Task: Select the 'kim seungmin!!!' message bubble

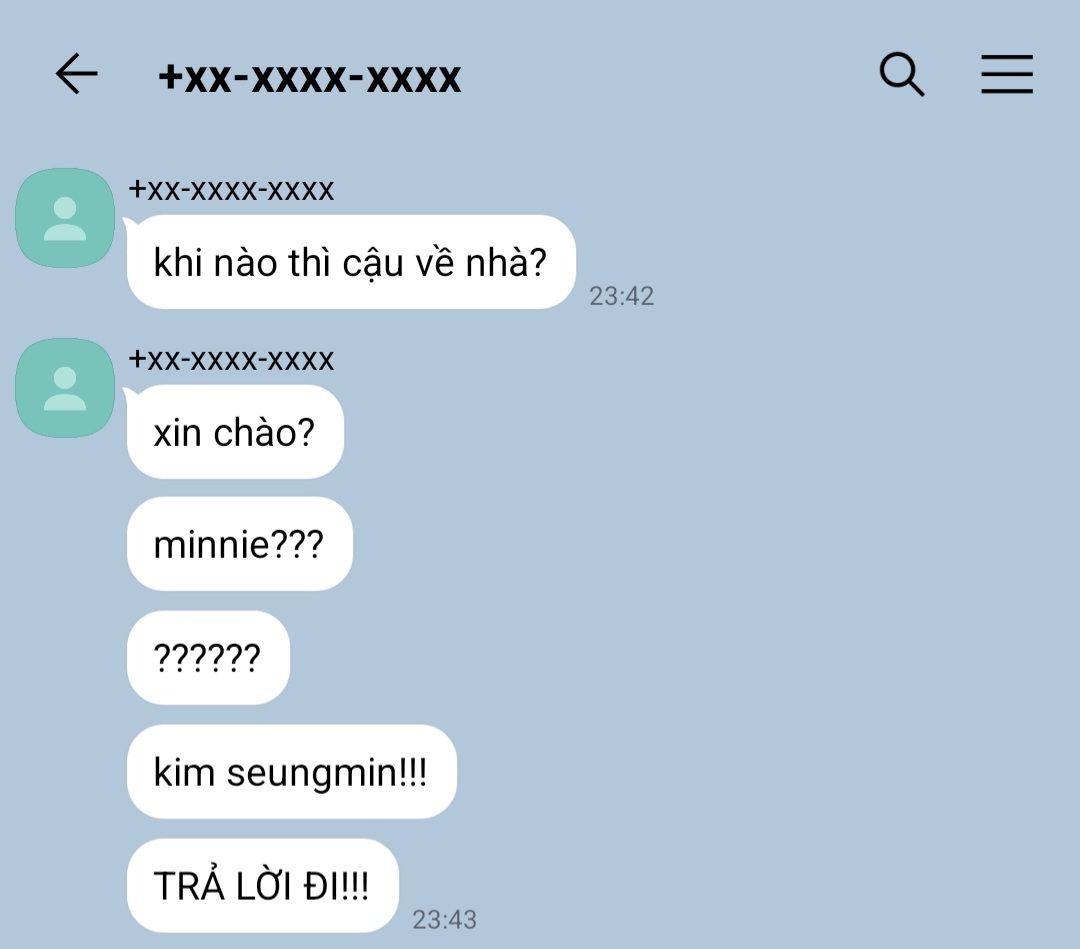Action: coord(291,771)
